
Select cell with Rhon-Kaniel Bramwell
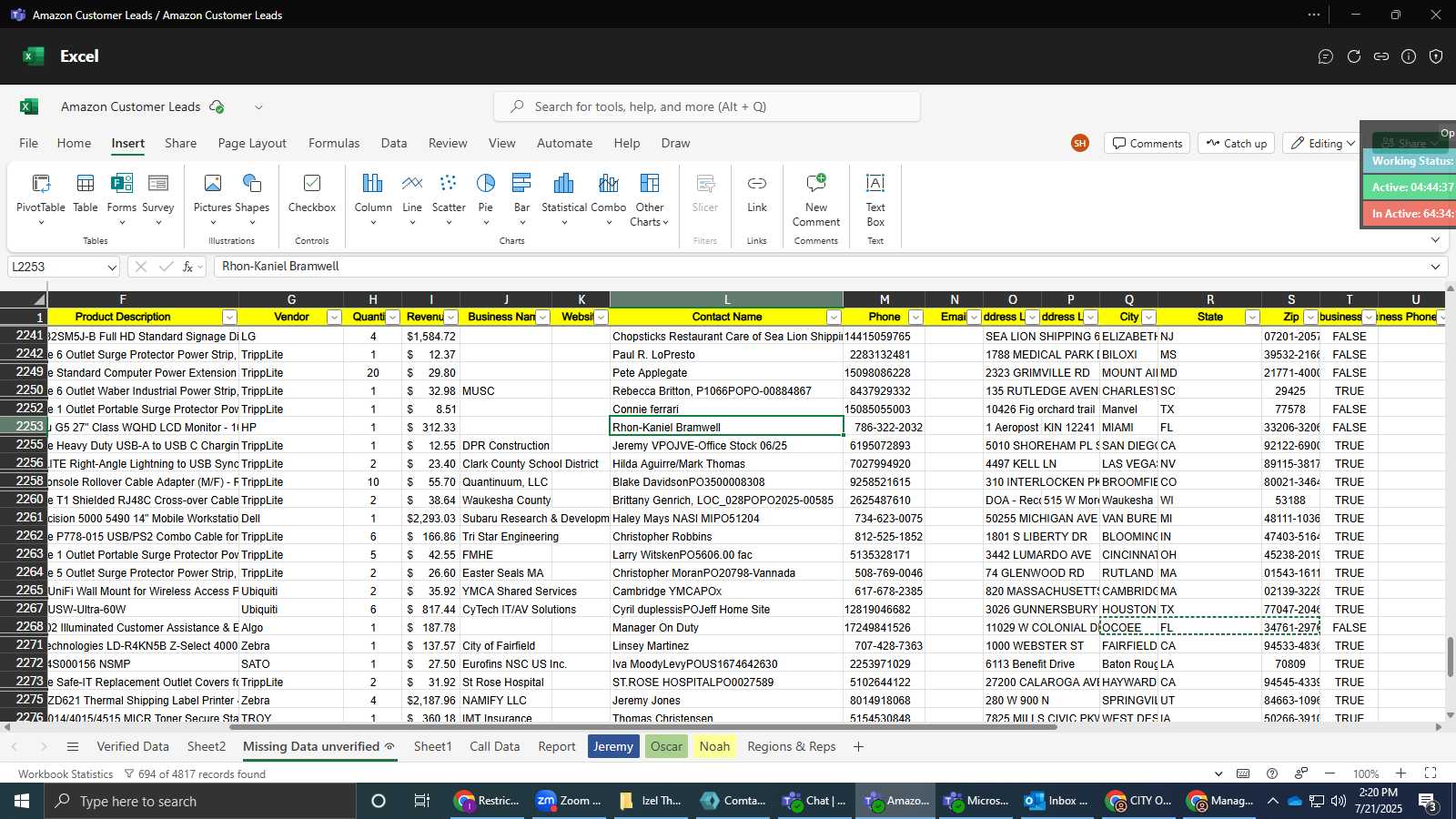coord(726,427)
